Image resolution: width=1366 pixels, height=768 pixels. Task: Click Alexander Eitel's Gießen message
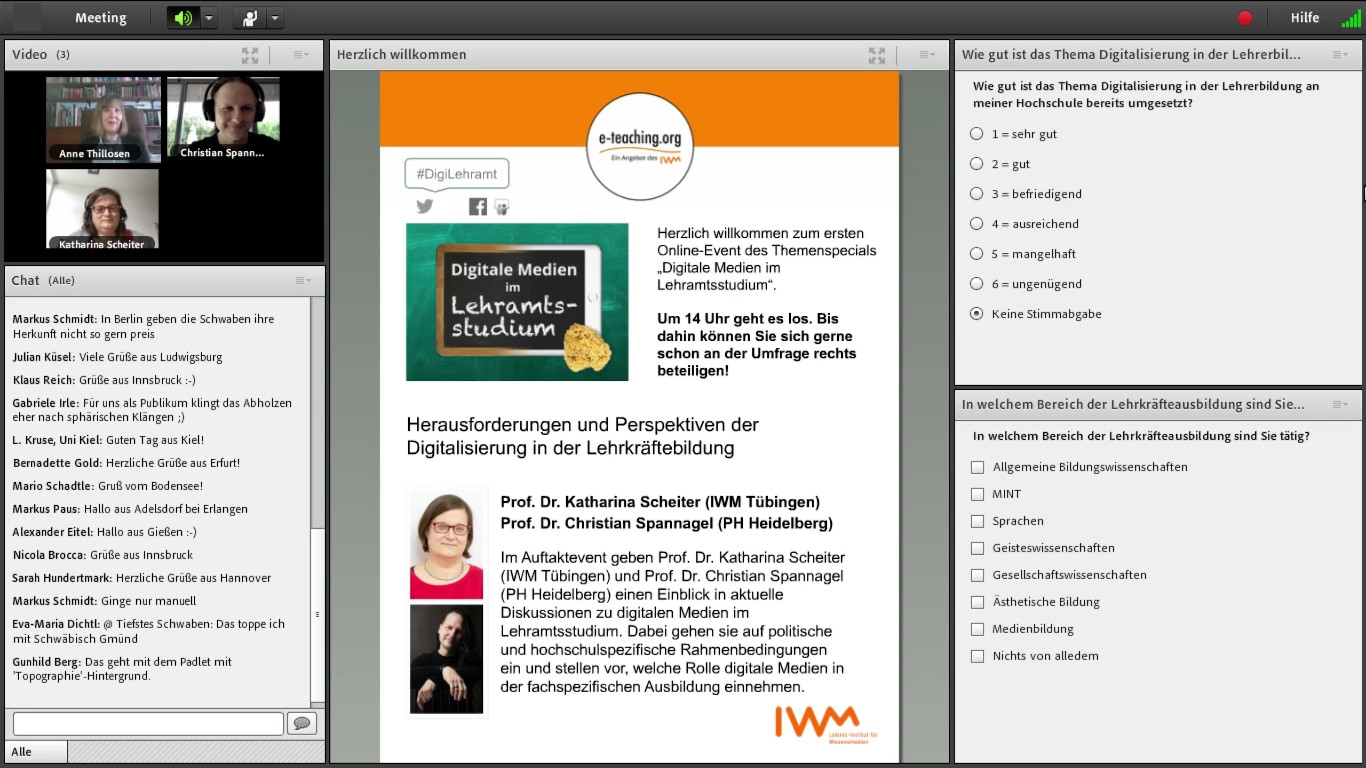click(x=105, y=532)
